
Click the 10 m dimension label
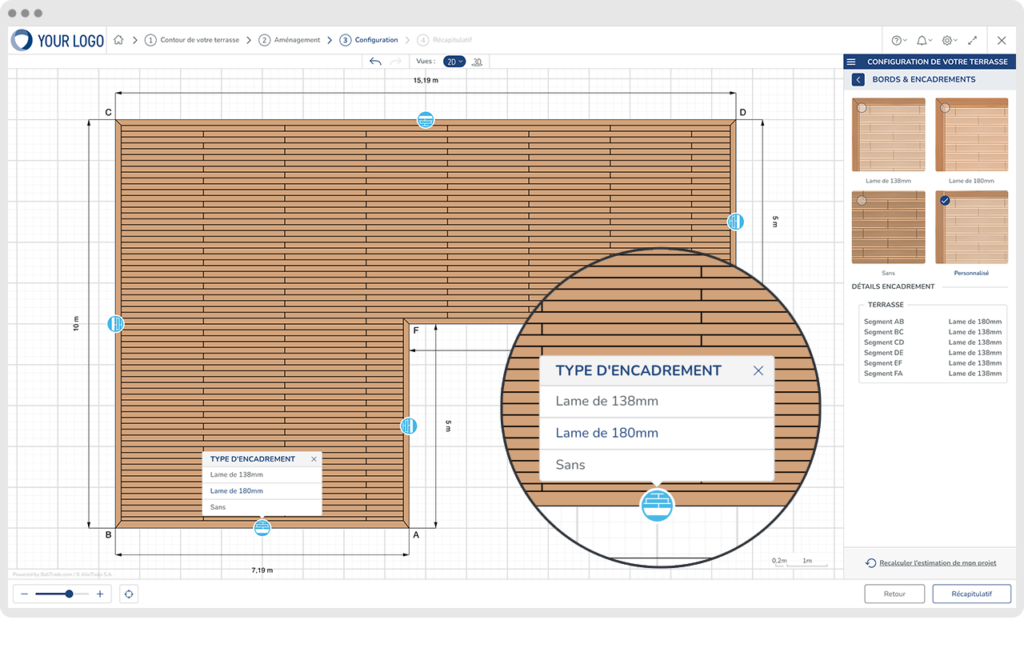coord(76,323)
